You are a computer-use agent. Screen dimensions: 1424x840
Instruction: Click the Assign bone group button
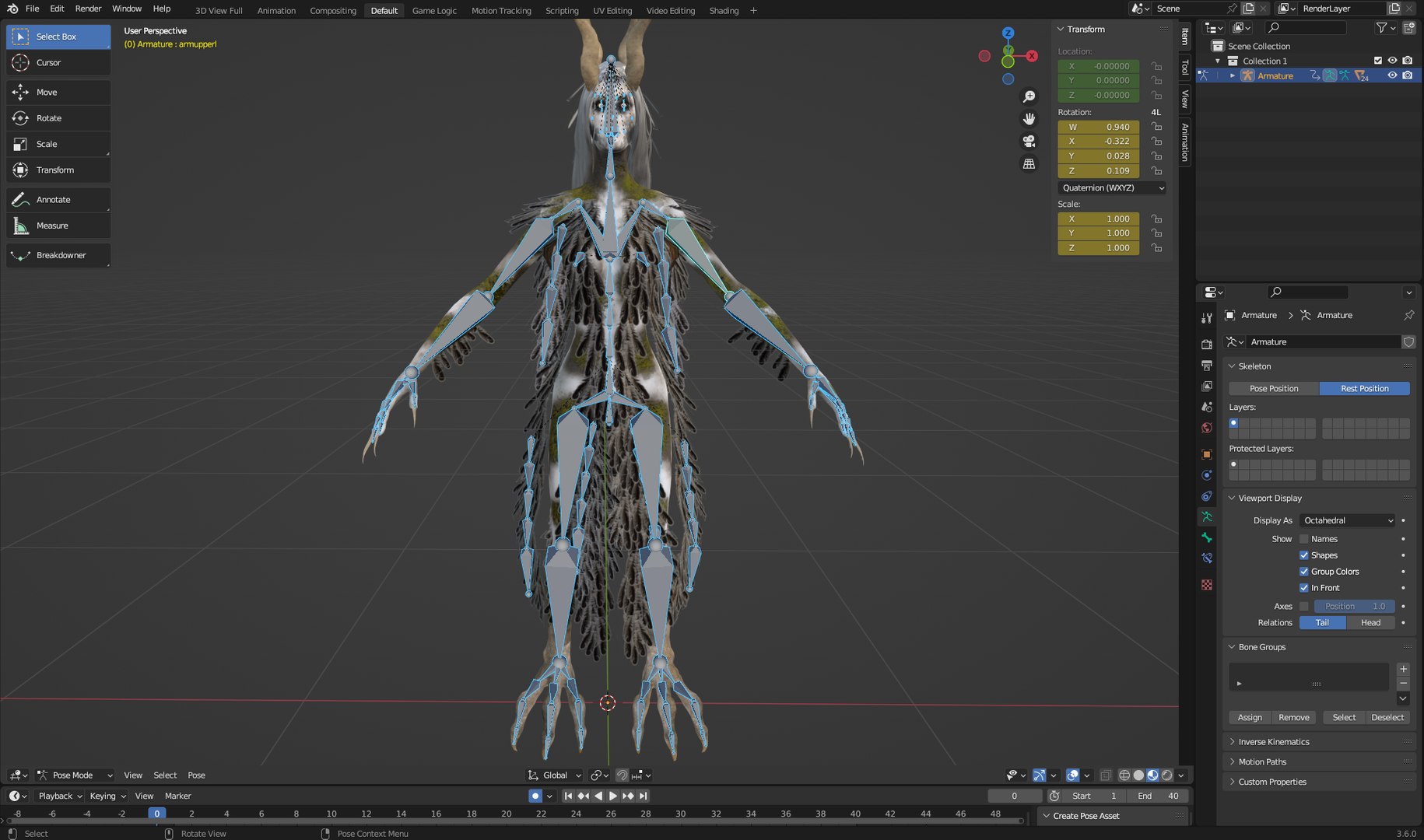click(x=1250, y=718)
